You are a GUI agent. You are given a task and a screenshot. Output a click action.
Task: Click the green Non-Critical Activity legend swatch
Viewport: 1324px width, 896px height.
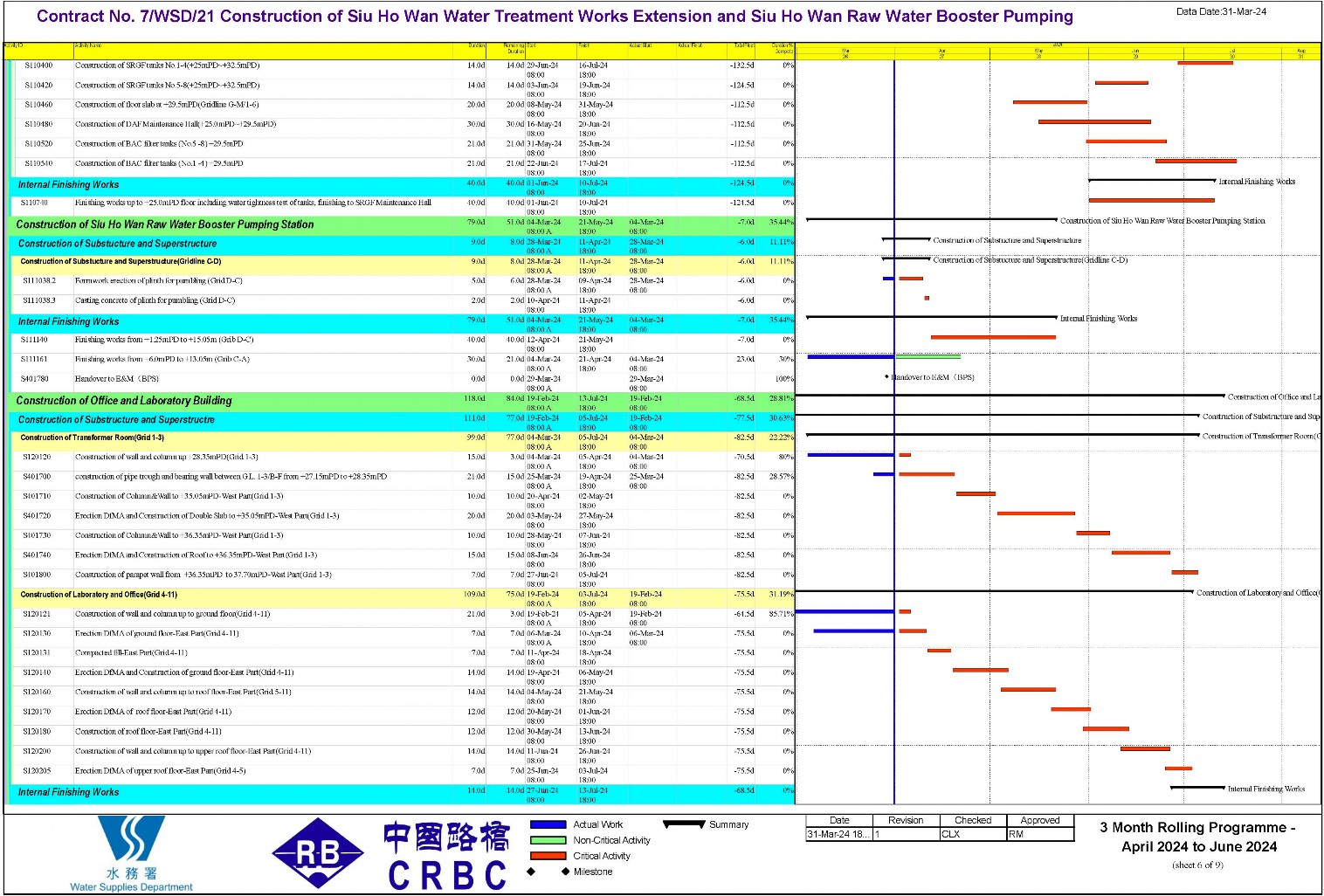click(x=548, y=840)
